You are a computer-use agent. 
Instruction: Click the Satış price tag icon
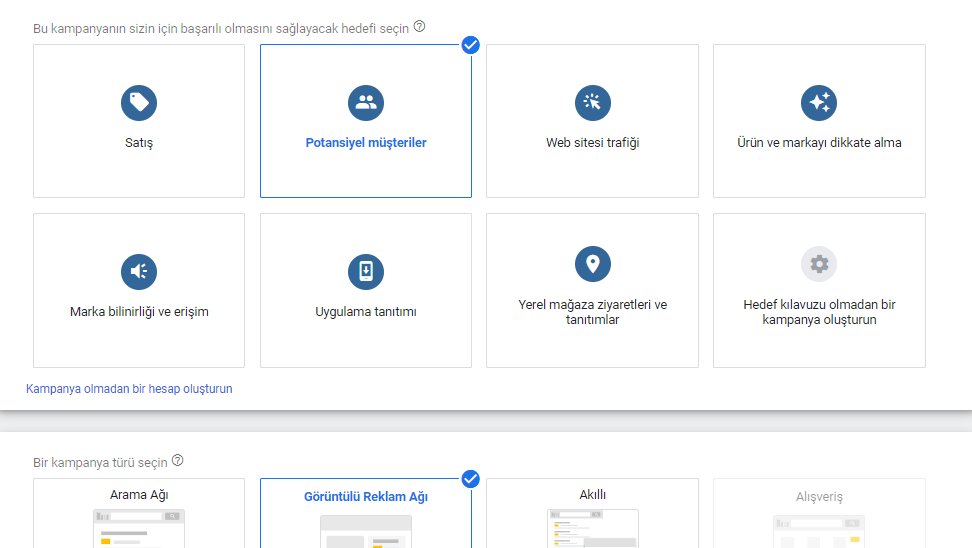click(x=139, y=102)
